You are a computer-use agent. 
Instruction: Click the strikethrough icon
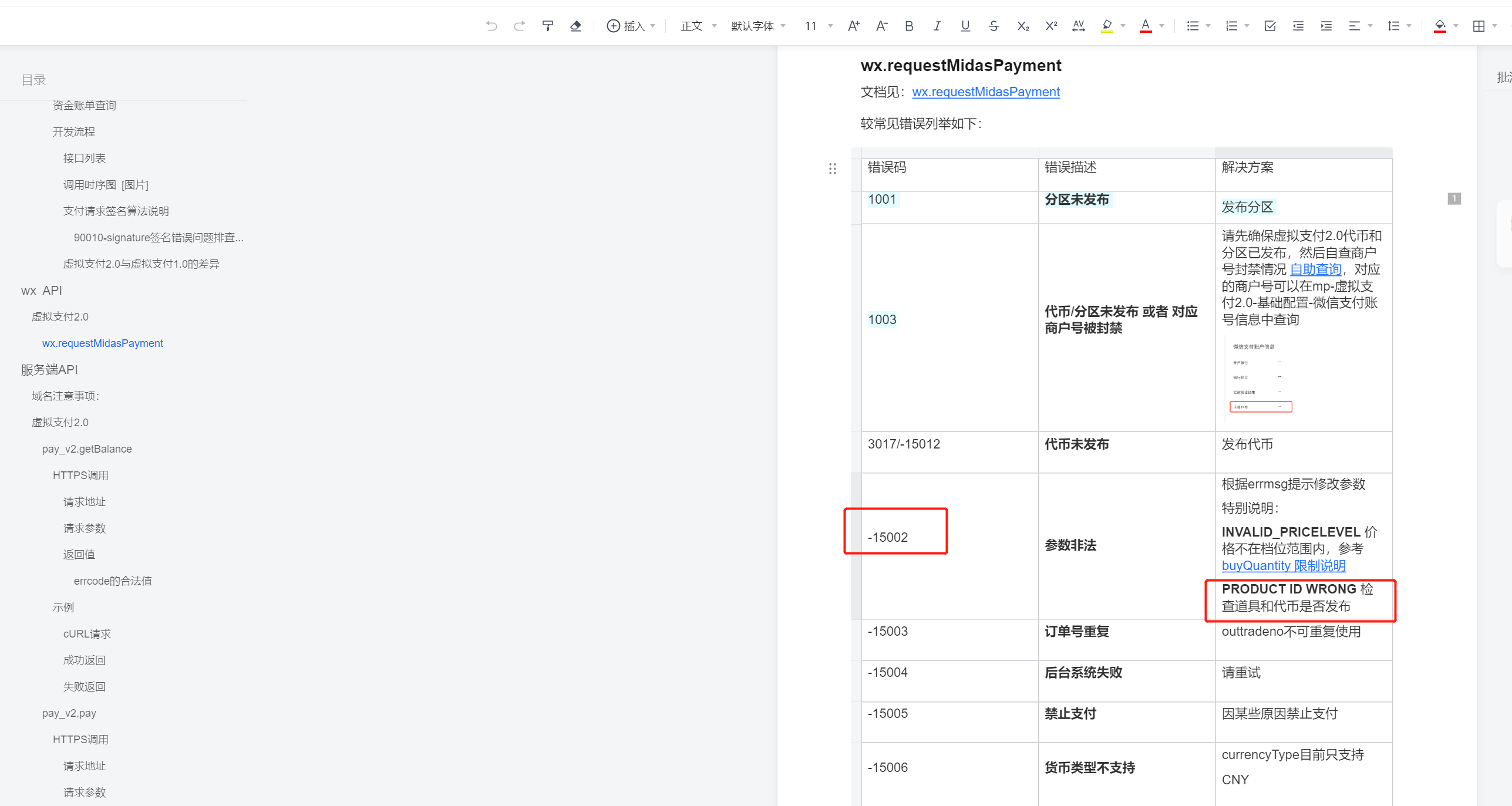click(x=994, y=26)
